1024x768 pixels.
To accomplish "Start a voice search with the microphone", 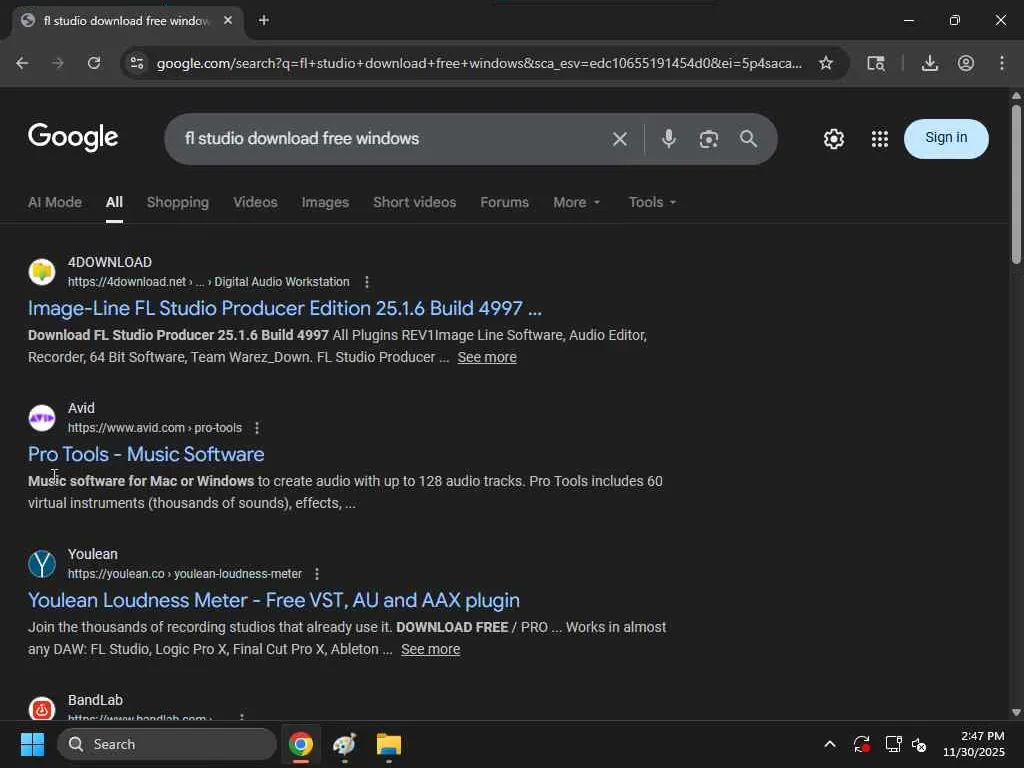I will 668,138.
